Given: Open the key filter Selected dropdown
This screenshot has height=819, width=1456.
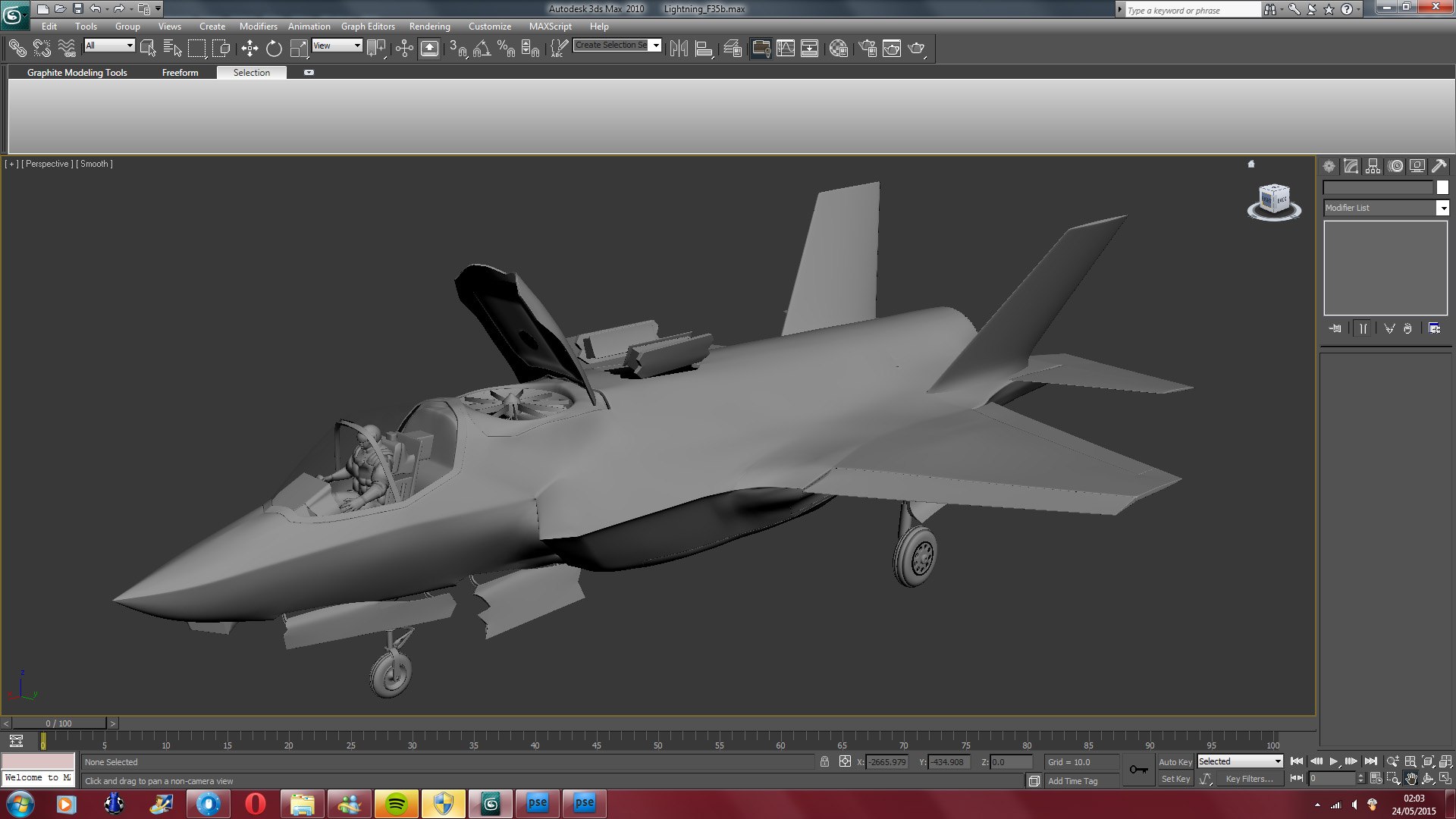Looking at the screenshot, I should 1240,761.
